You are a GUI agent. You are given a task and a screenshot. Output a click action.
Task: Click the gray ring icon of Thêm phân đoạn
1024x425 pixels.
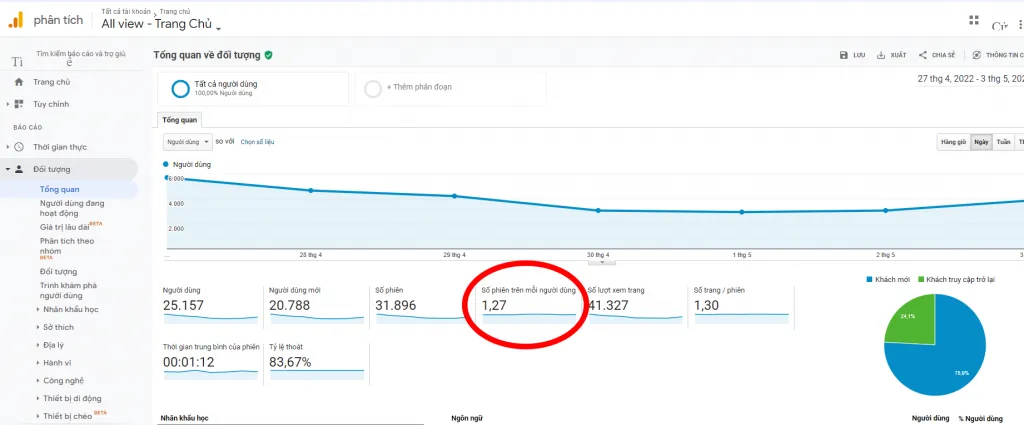[373, 89]
